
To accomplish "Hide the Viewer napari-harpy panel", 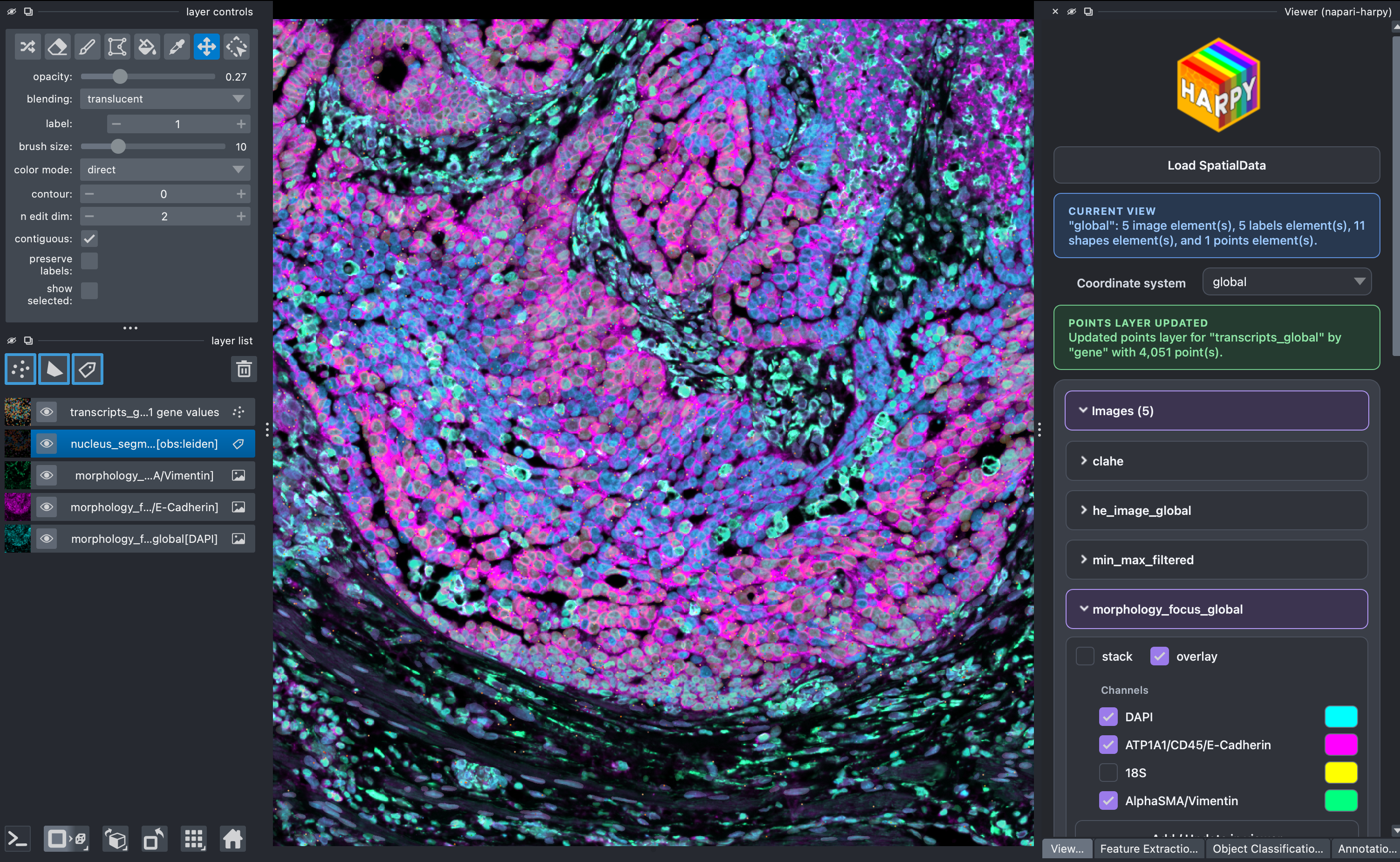I will 1072,11.
